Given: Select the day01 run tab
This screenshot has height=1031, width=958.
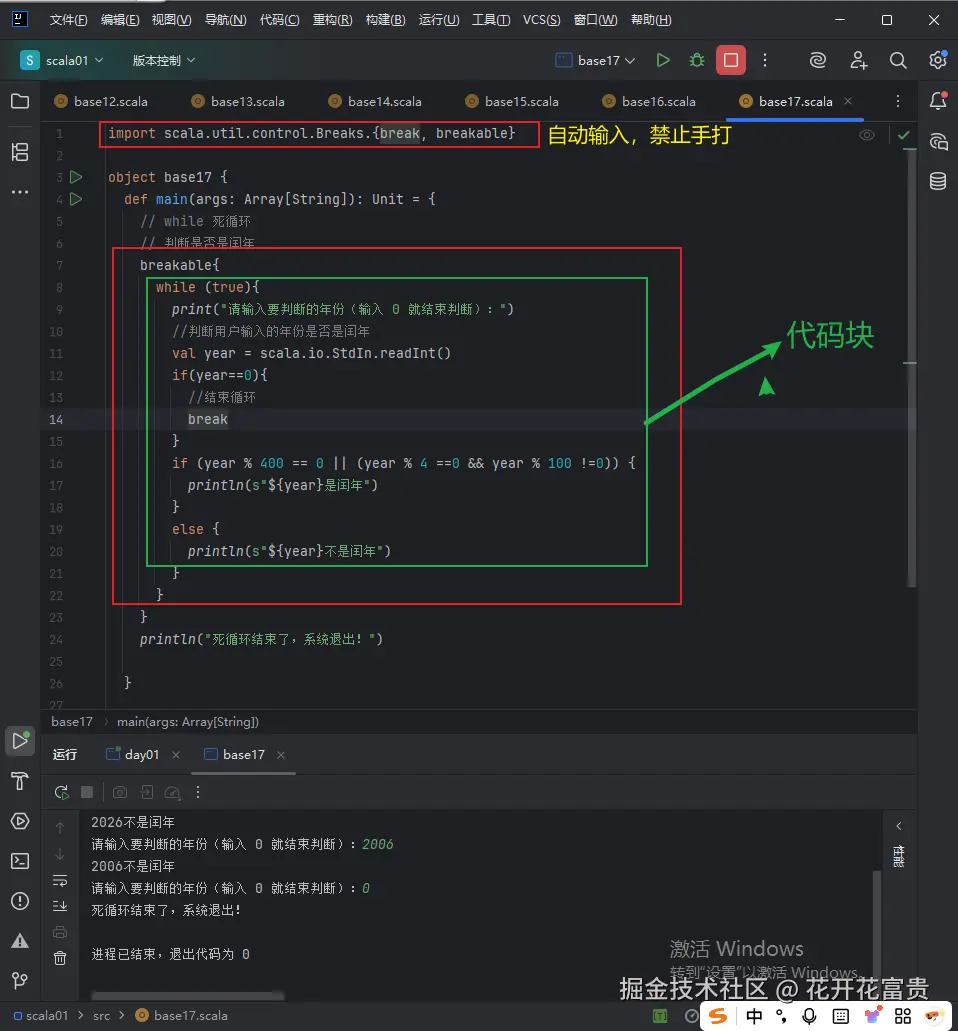Looking at the screenshot, I should (x=134, y=755).
